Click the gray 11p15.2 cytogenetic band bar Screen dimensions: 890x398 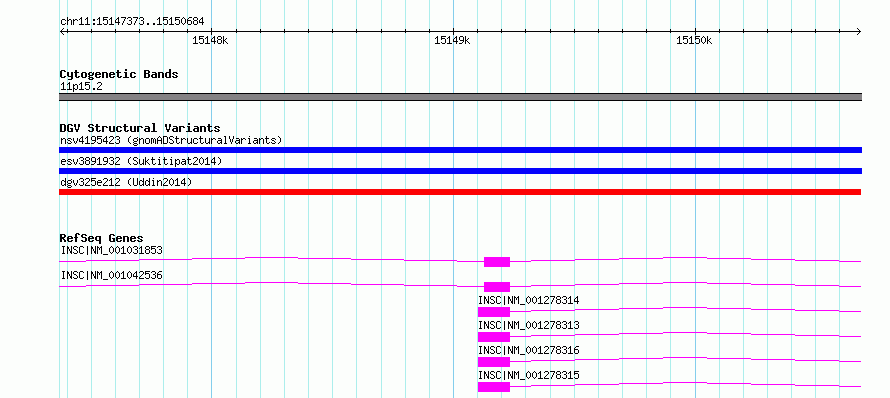click(x=460, y=97)
